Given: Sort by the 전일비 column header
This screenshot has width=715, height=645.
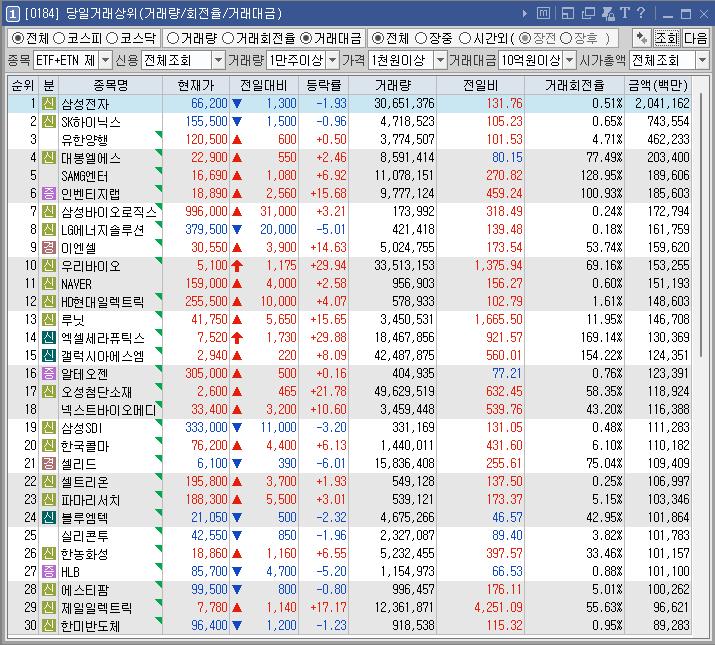Looking at the screenshot, I should [480, 85].
